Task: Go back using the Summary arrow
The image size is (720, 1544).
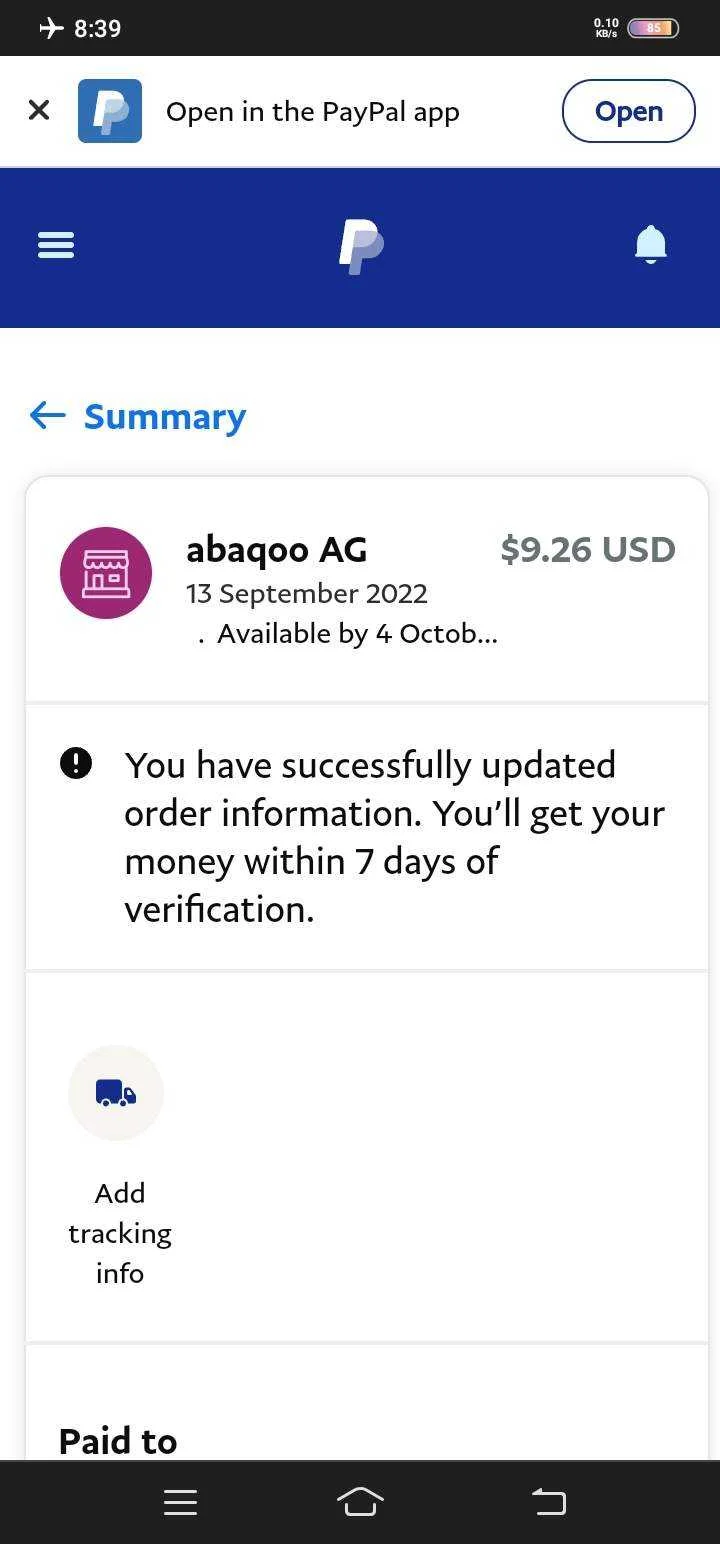Action: click(x=48, y=415)
